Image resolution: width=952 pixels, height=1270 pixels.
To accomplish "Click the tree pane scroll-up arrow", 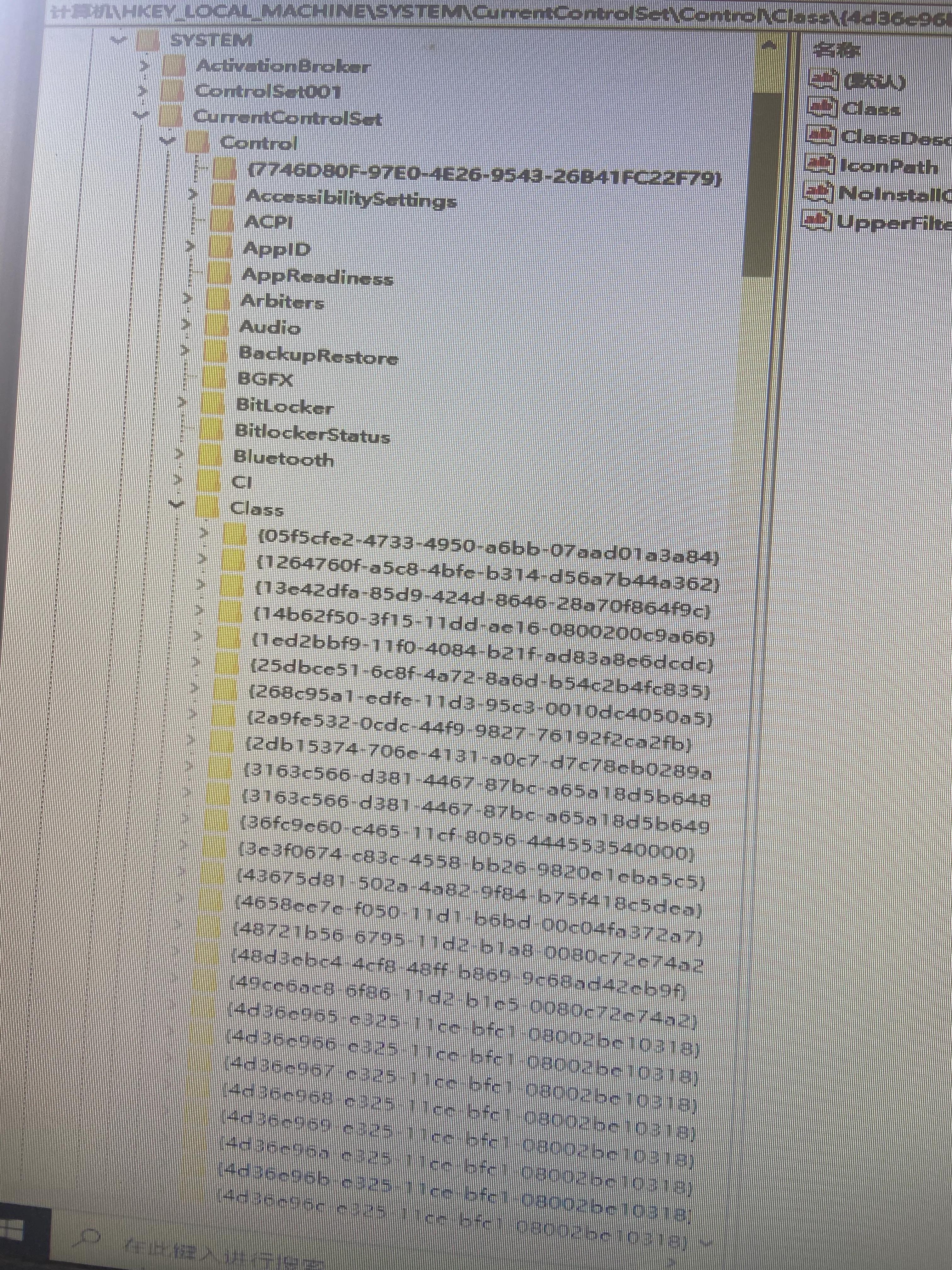I will click(x=769, y=45).
